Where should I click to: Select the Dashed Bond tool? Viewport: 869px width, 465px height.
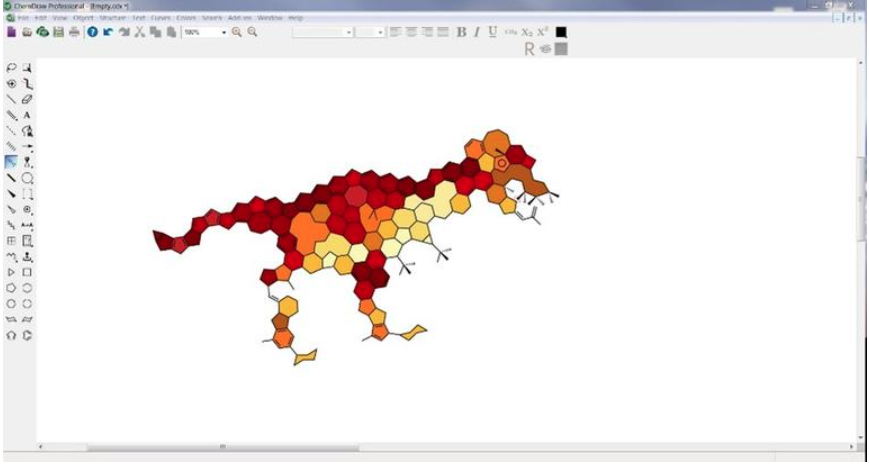(11, 131)
